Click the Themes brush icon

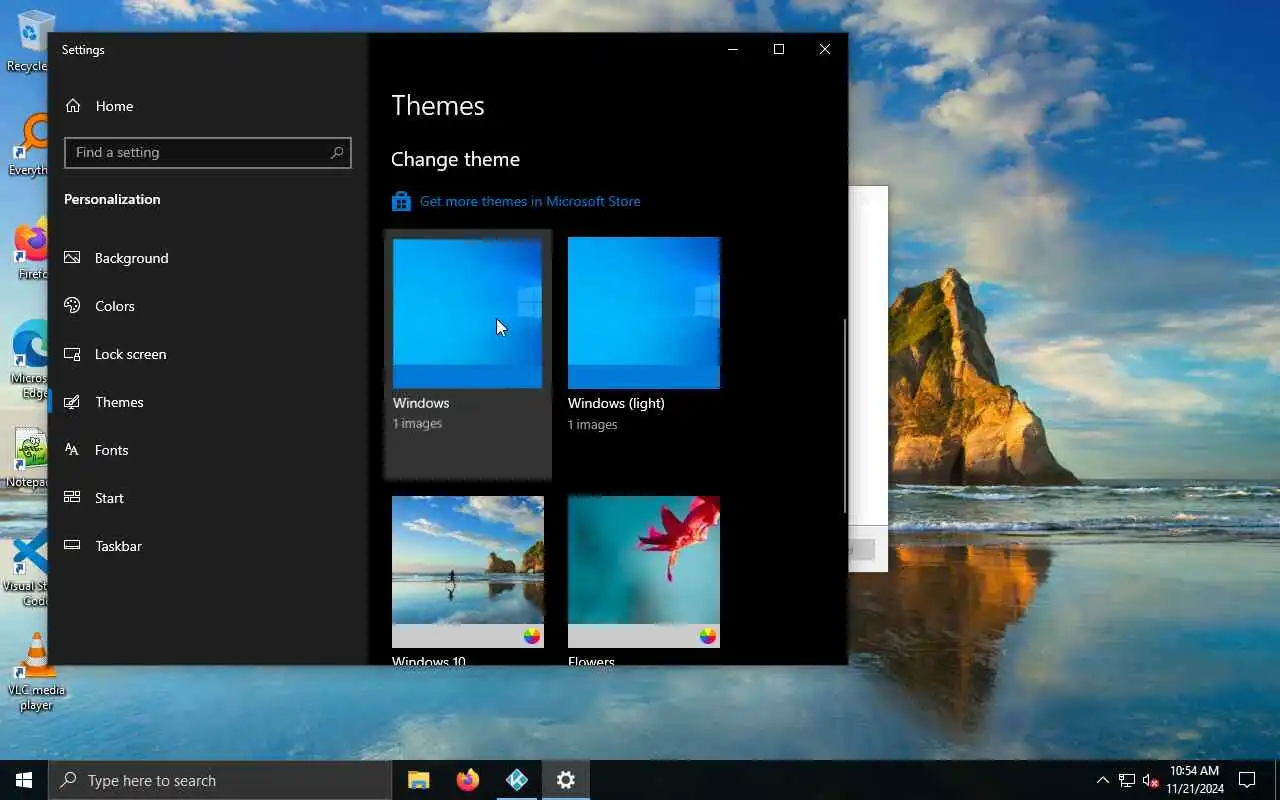click(72, 402)
